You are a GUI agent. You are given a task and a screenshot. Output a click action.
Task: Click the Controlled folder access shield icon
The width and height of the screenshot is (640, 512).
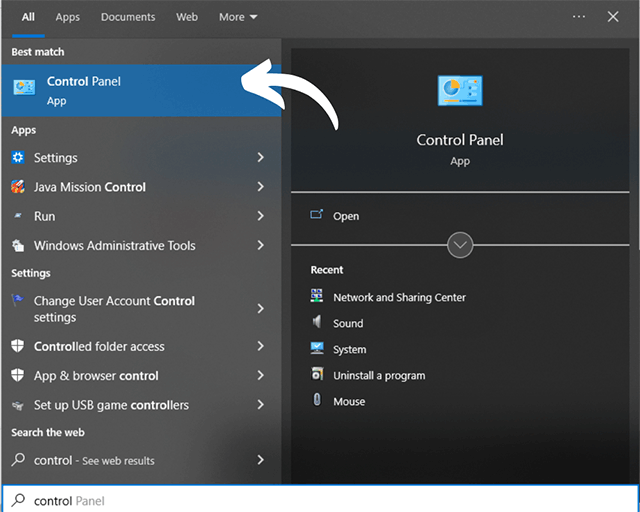coord(18,346)
